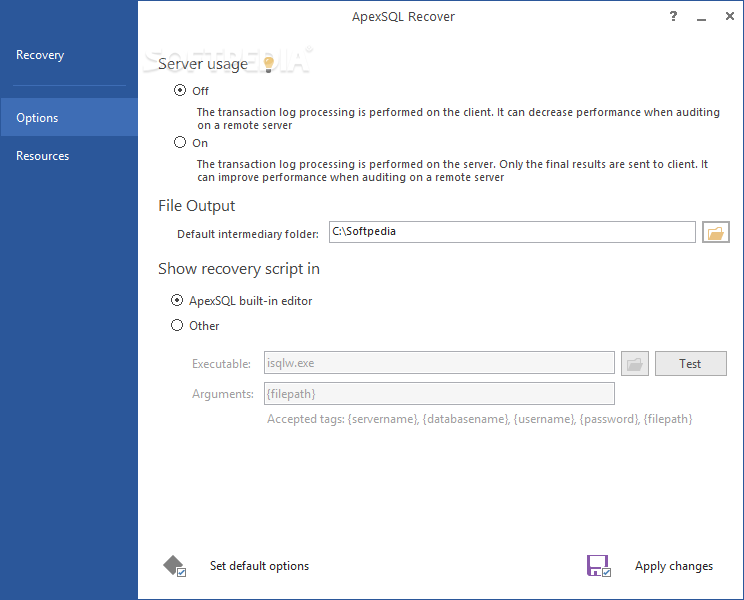The height and width of the screenshot is (600, 744).
Task: Click the executable browse folder icon
Action: 634,364
